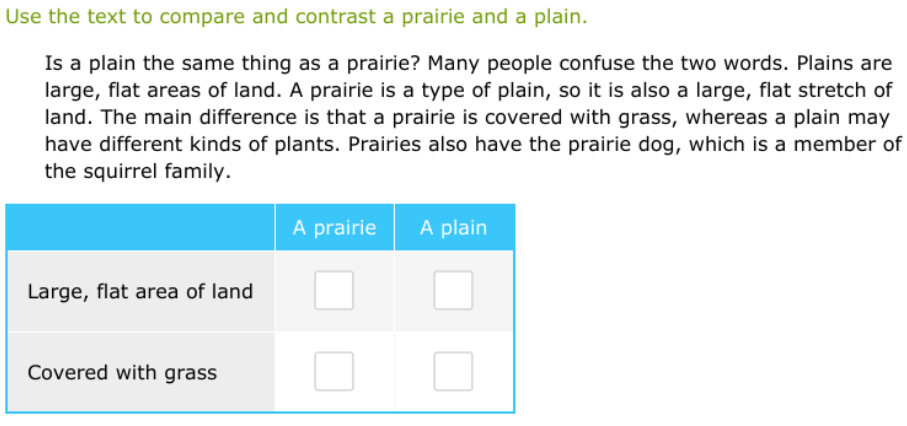This screenshot has width=907, height=426.
Task: Tick the prairie box for Covered with grass
Action: 334,372
